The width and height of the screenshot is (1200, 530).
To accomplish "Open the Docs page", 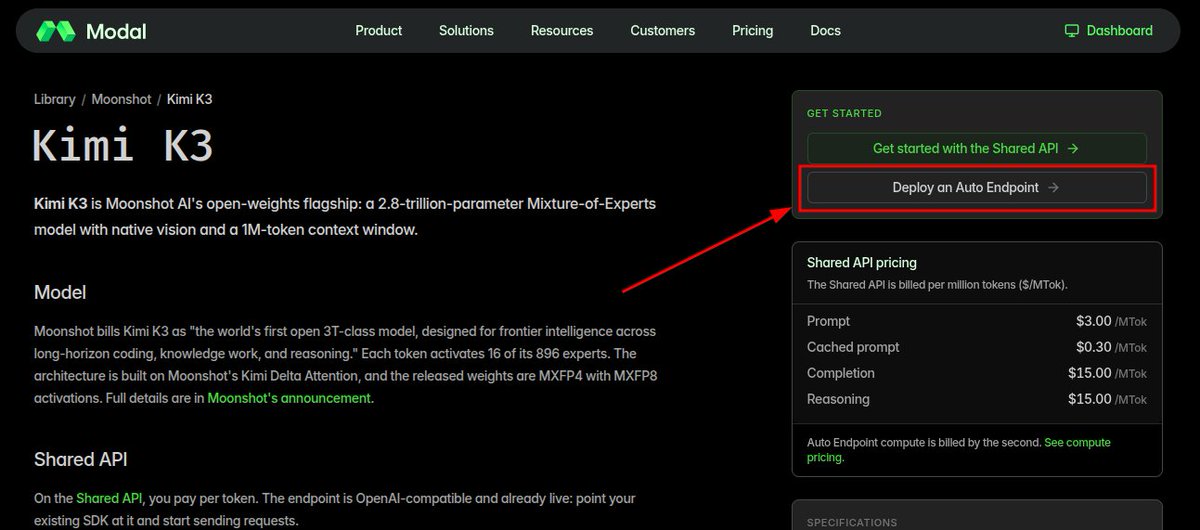I will [x=825, y=31].
